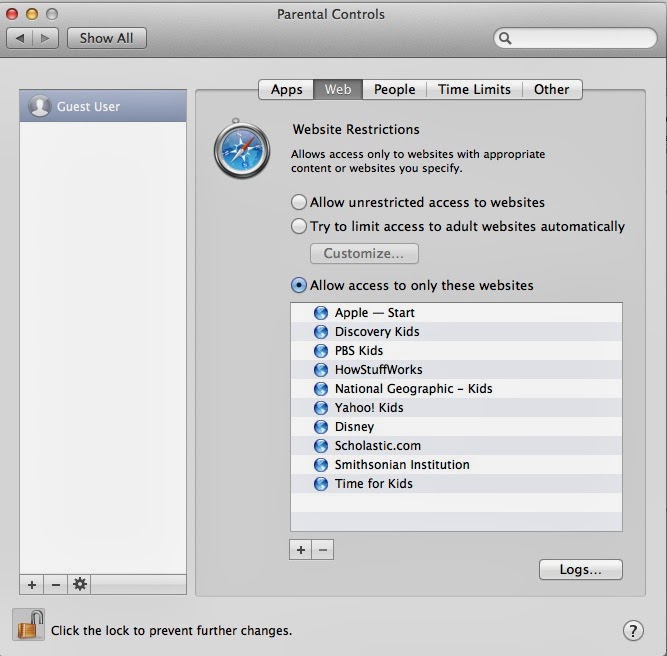
Task: Remove a user with the sidebar minus button
Action: tap(55, 585)
